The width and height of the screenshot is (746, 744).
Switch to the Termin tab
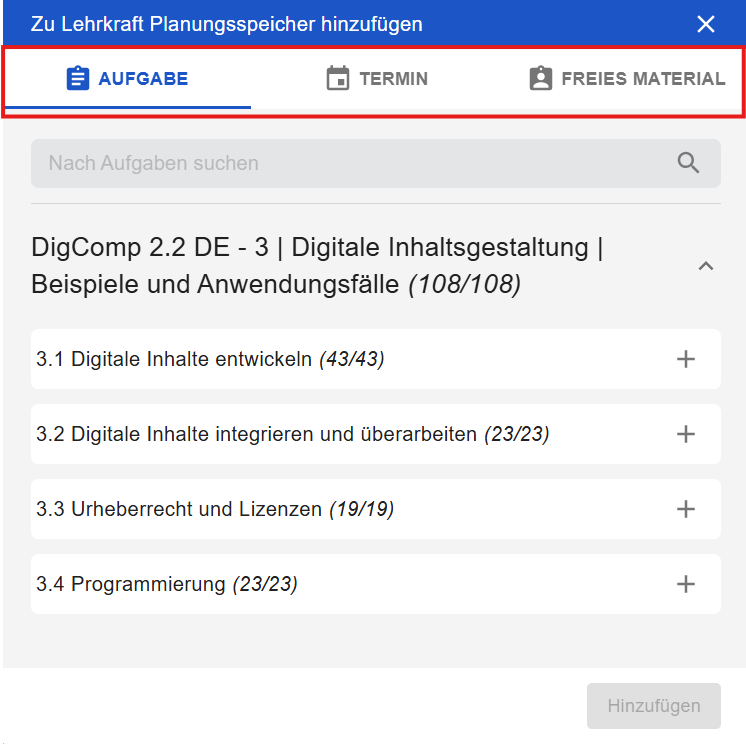[x=393, y=79]
